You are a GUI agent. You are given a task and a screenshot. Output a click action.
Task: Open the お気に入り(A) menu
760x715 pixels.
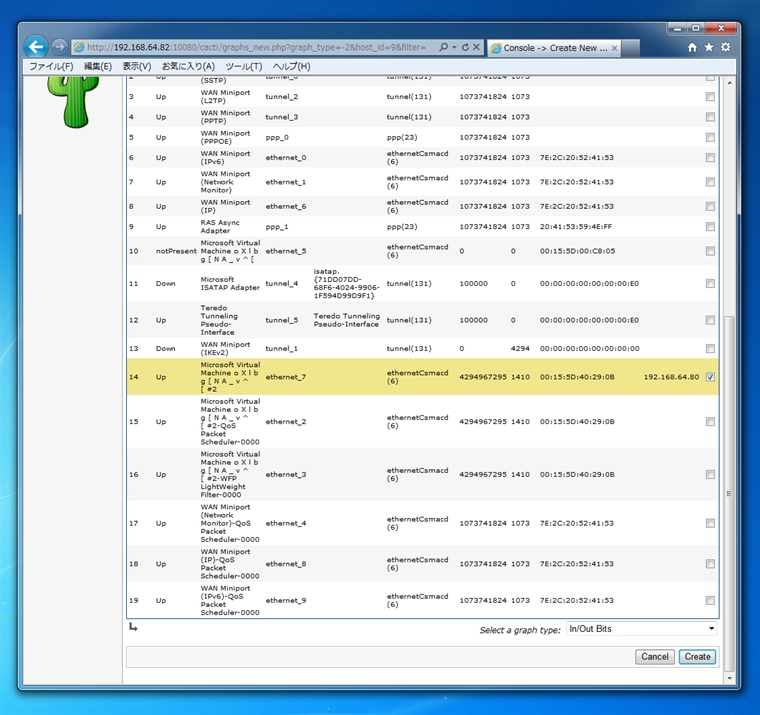point(188,66)
